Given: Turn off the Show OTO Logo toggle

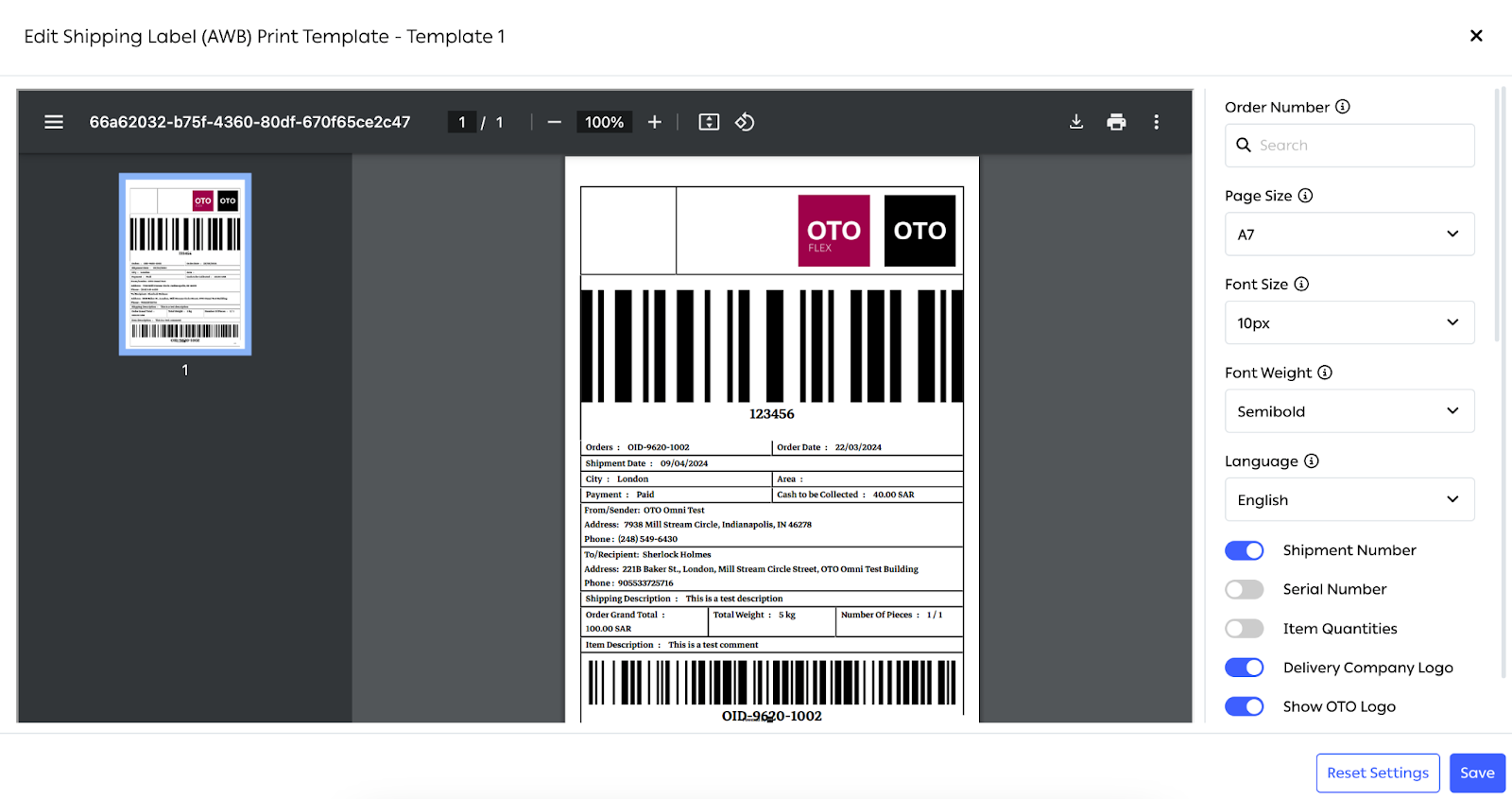Looking at the screenshot, I should 1245,706.
